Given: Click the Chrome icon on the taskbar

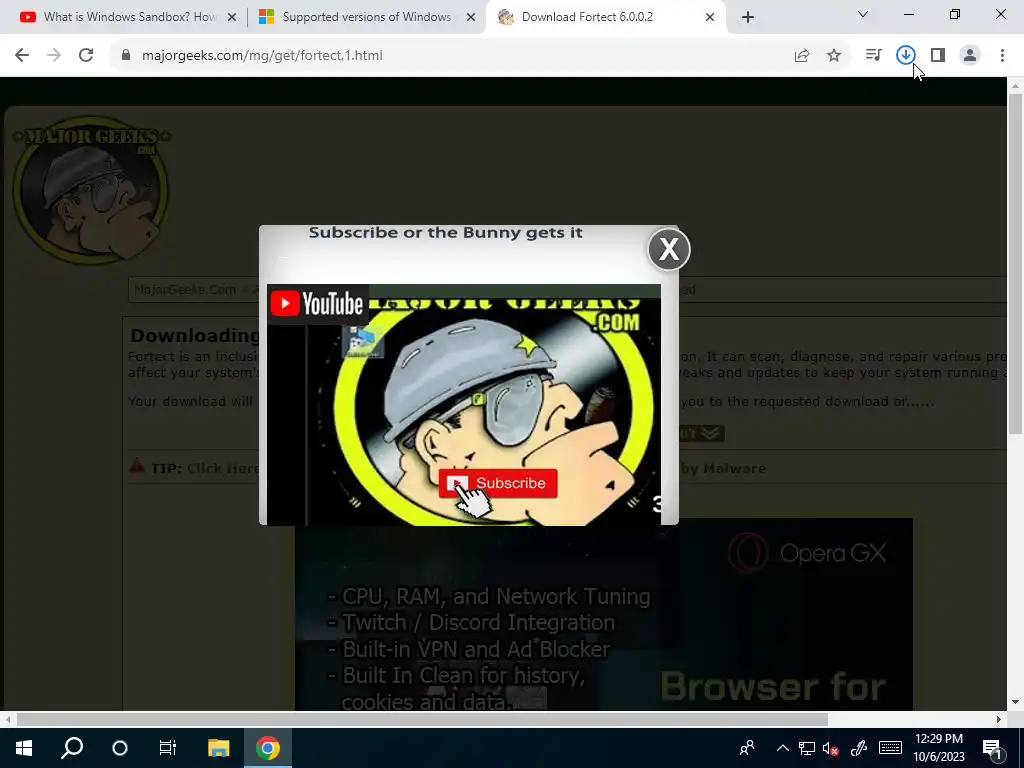Looking at the screenshot, I should [268, 748].
